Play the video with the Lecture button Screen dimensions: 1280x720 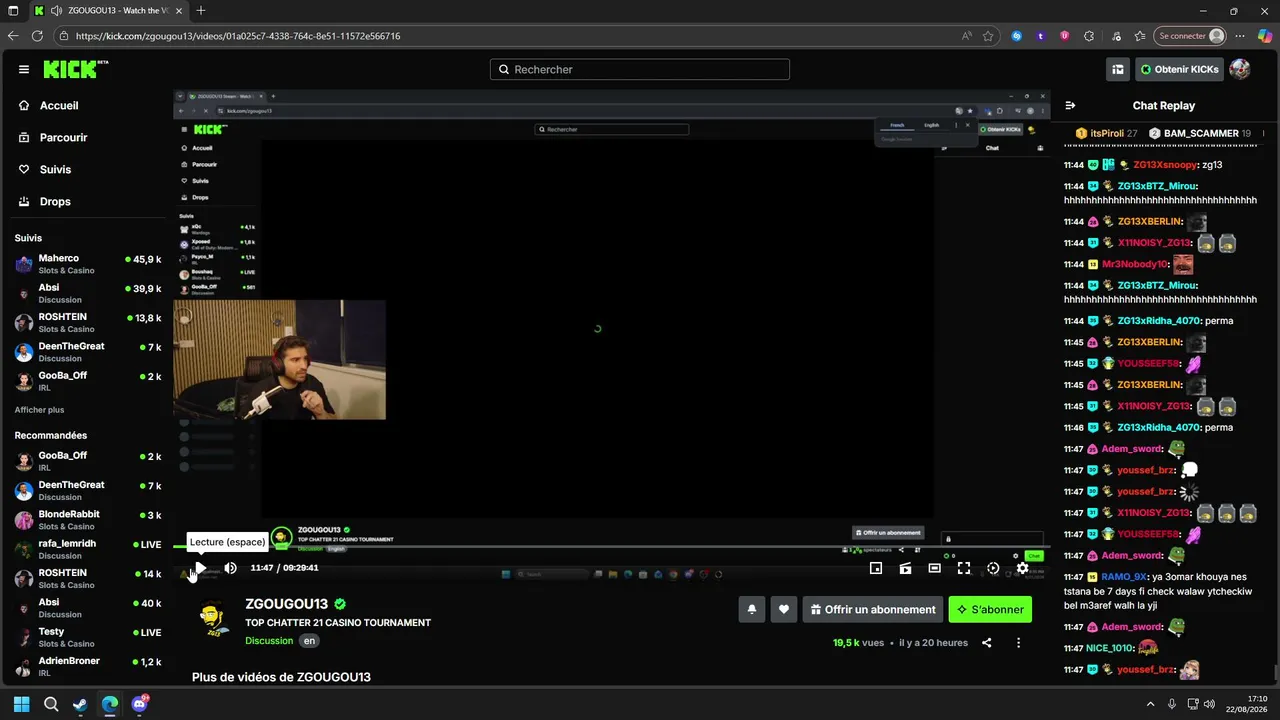pyautogui.click(x=200, y=568)
